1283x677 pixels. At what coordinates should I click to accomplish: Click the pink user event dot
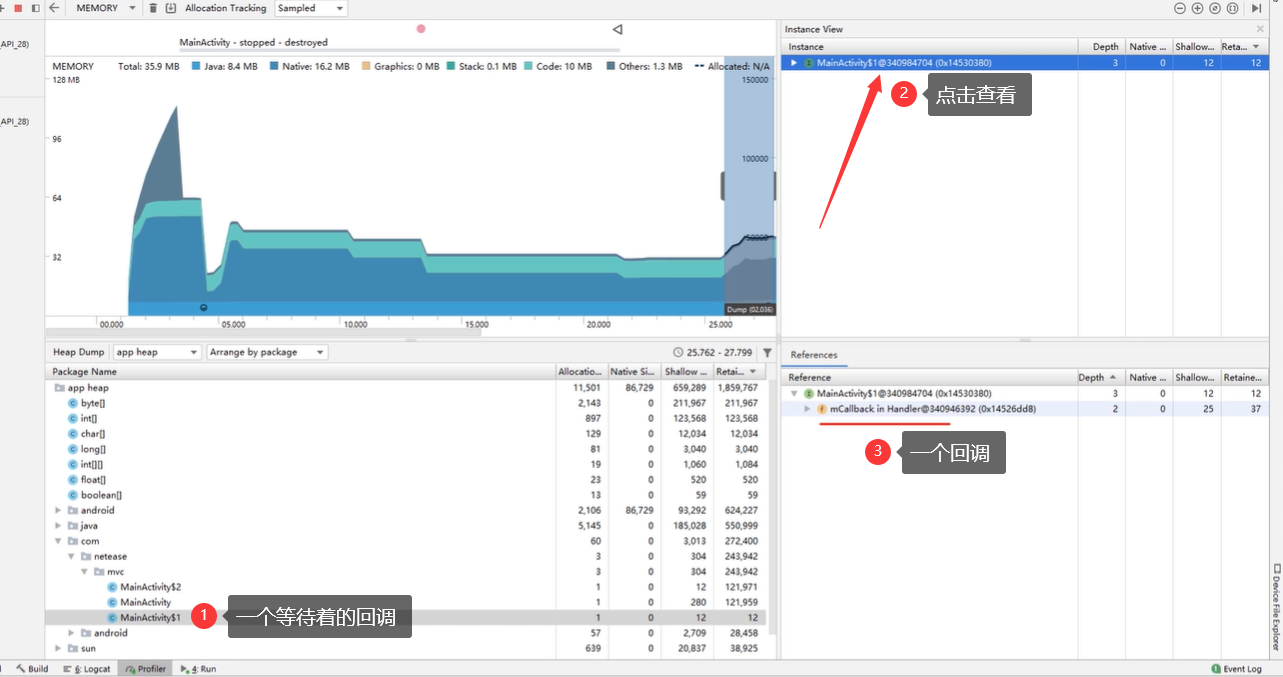(x=421, y=29)
